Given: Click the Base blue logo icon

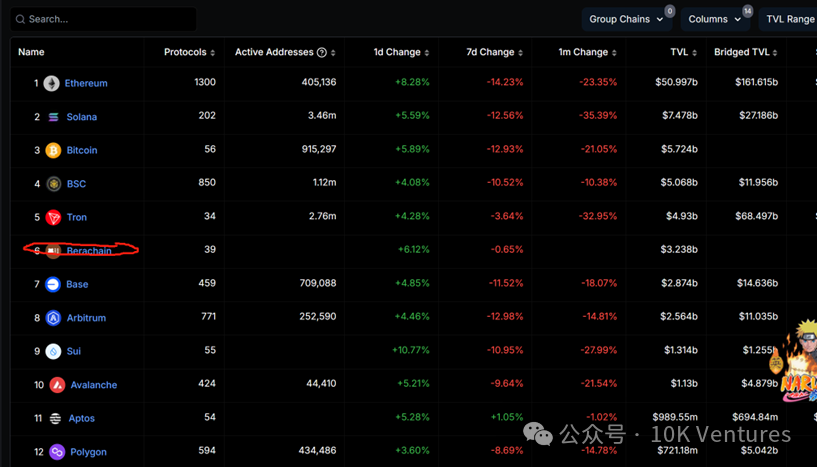Looking at the screenshot, I should [x=53, y=284].
